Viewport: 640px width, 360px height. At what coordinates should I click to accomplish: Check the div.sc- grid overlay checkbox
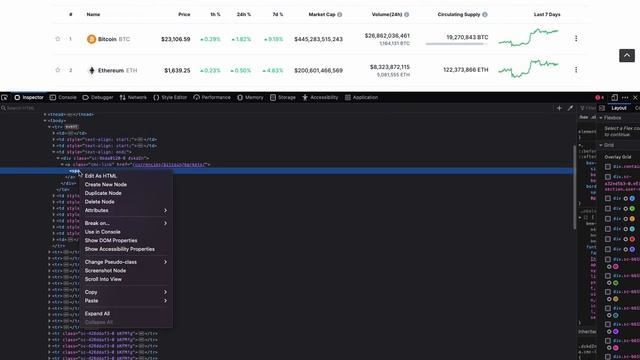(x=608, y=177)
